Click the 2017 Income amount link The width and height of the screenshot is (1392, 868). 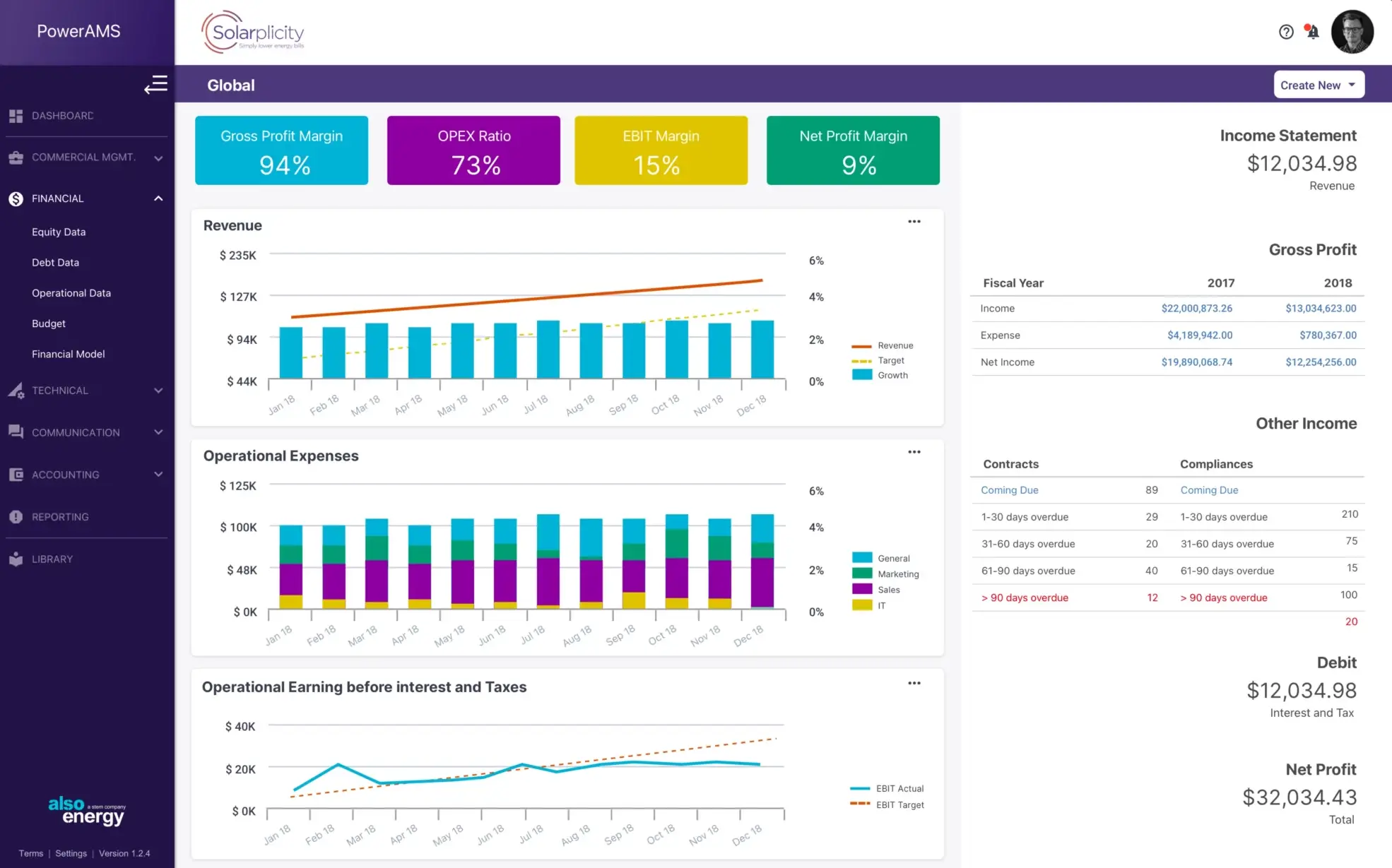(x=1197, y=308)
